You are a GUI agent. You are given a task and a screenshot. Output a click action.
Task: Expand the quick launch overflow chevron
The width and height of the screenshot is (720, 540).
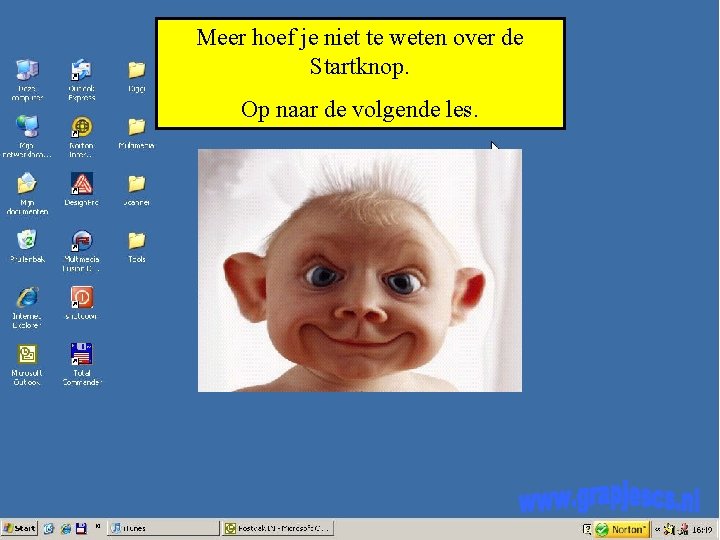[97, 526]
